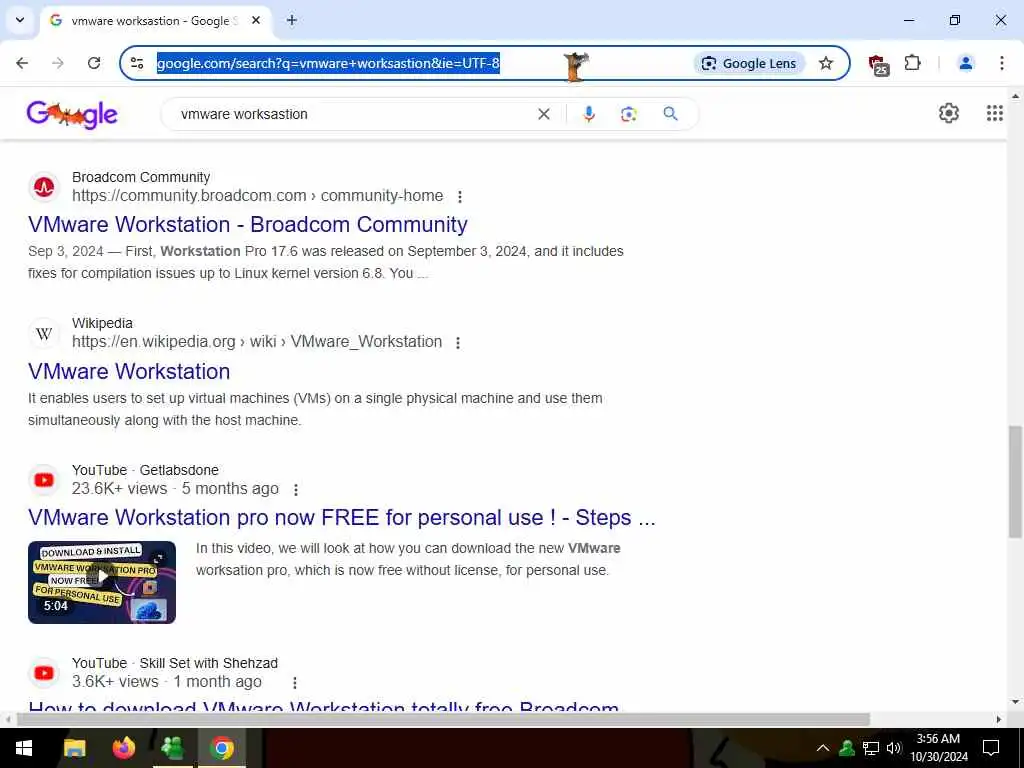The width and height of the screenshot is (1024, 768).
Task: Click the address bar URL
Action: click(328, 63)
